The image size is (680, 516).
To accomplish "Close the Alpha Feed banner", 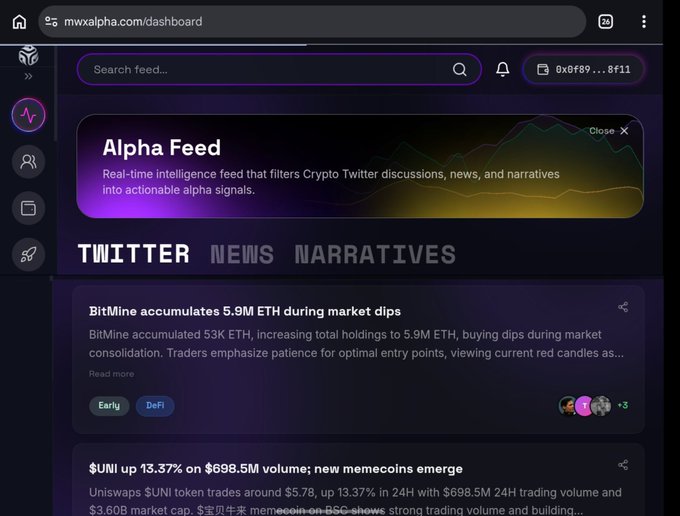I will click(608, 131).
